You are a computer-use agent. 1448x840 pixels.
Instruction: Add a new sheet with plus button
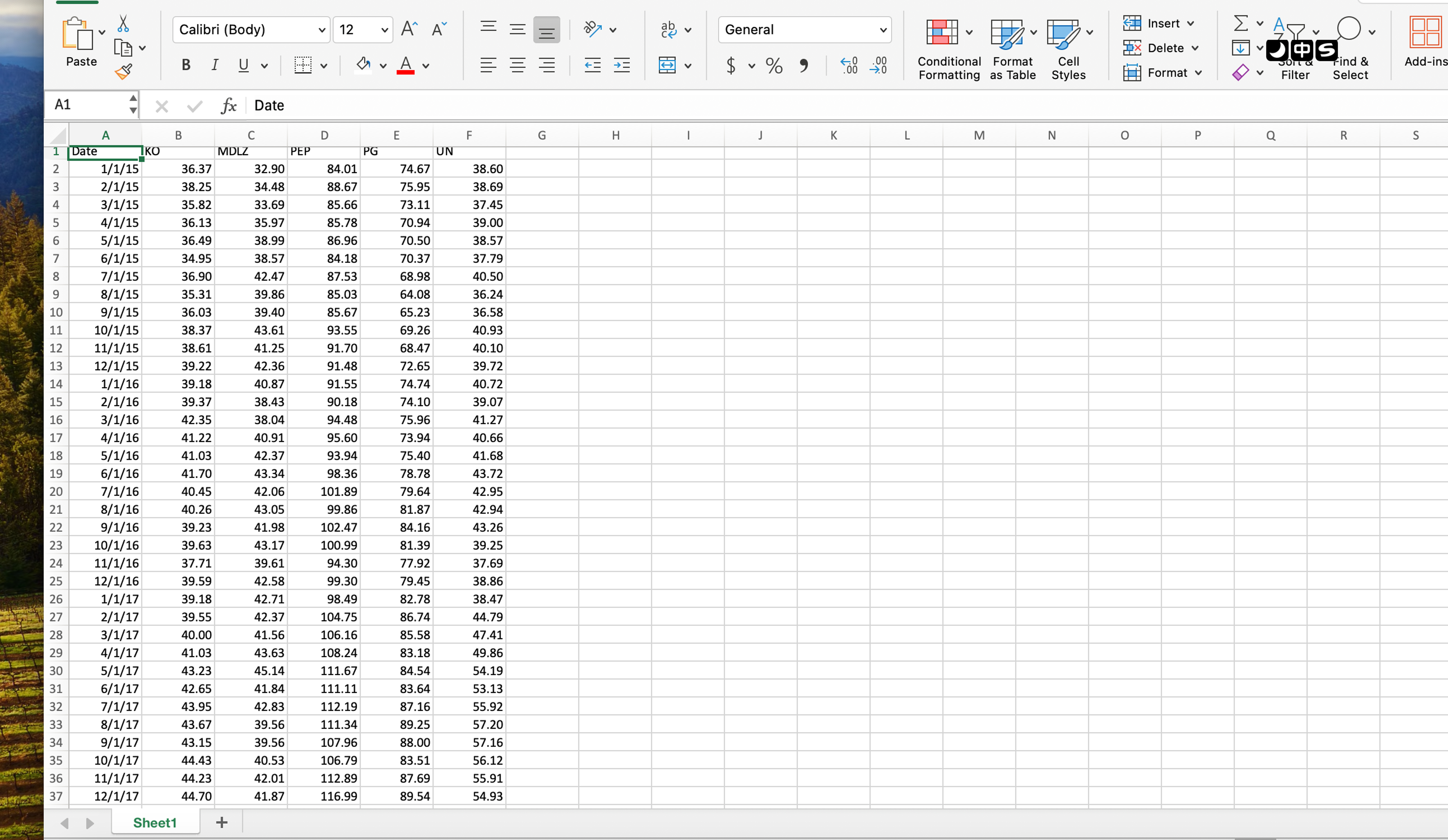pos(222,822)
